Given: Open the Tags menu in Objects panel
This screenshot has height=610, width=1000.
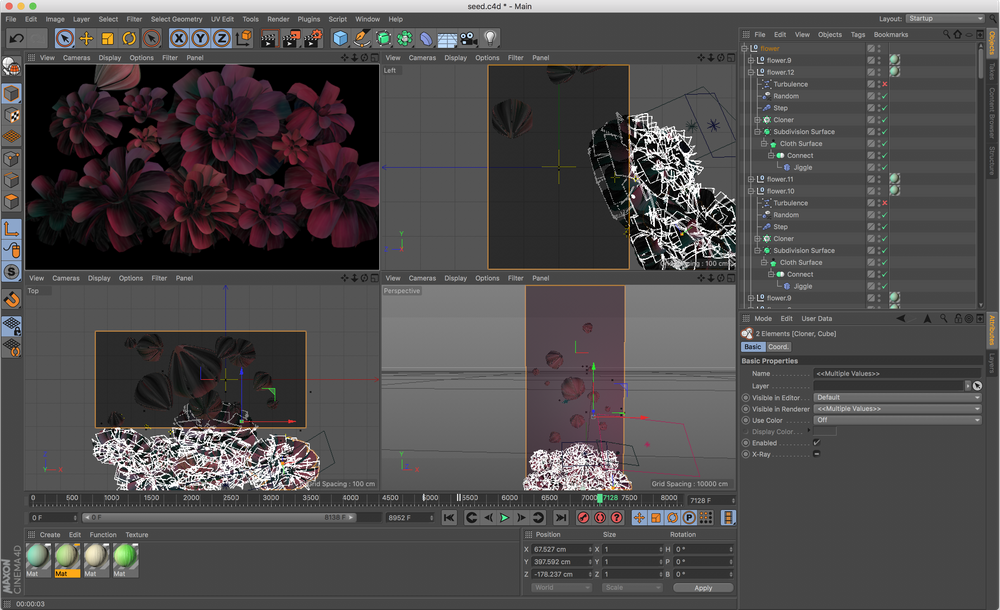Looking at the screenshot, I should (x=858, y=34).
